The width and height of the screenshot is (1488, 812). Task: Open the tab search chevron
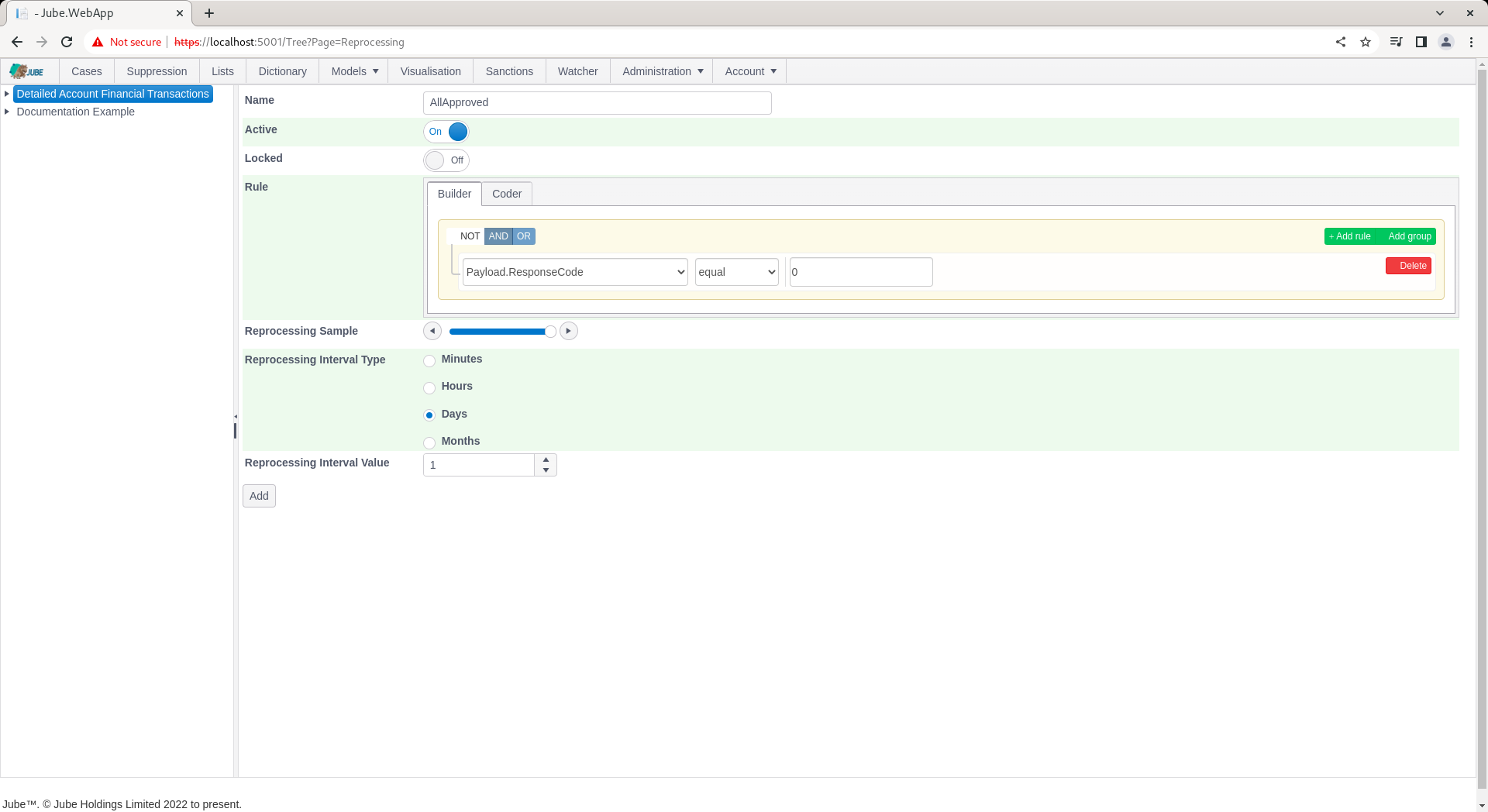point(1440,13)
